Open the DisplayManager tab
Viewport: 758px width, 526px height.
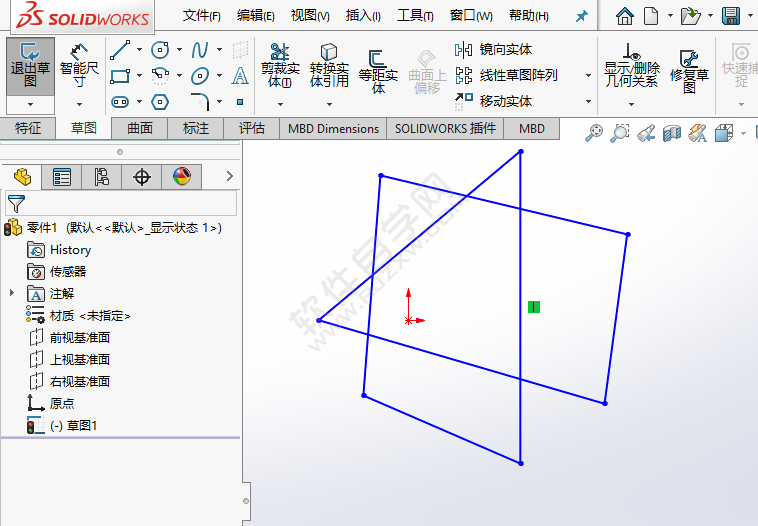(x=182, y=177)
